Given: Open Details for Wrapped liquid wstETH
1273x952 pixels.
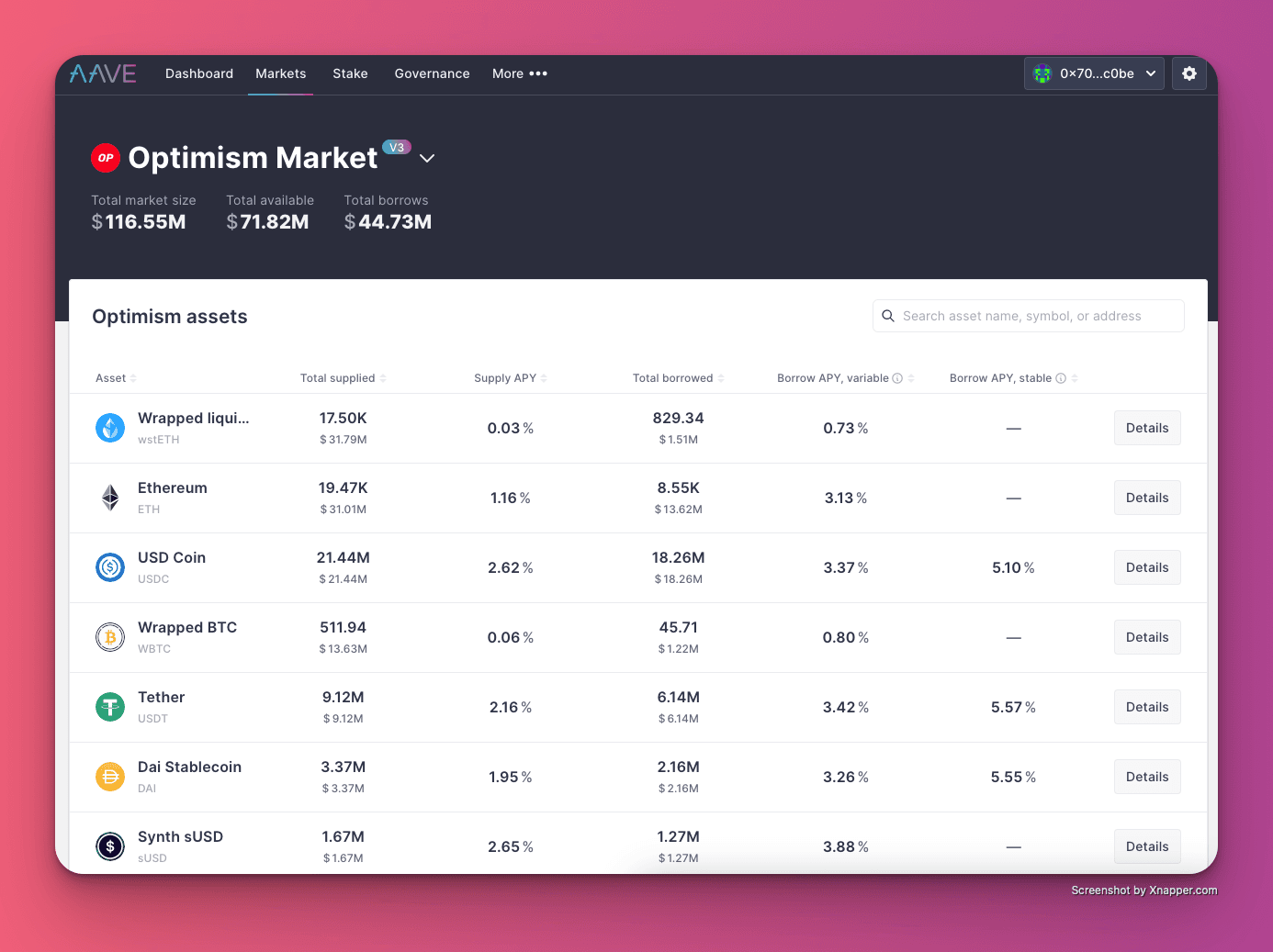Looking at the screenshot, I should click(x=1147, y=428).
